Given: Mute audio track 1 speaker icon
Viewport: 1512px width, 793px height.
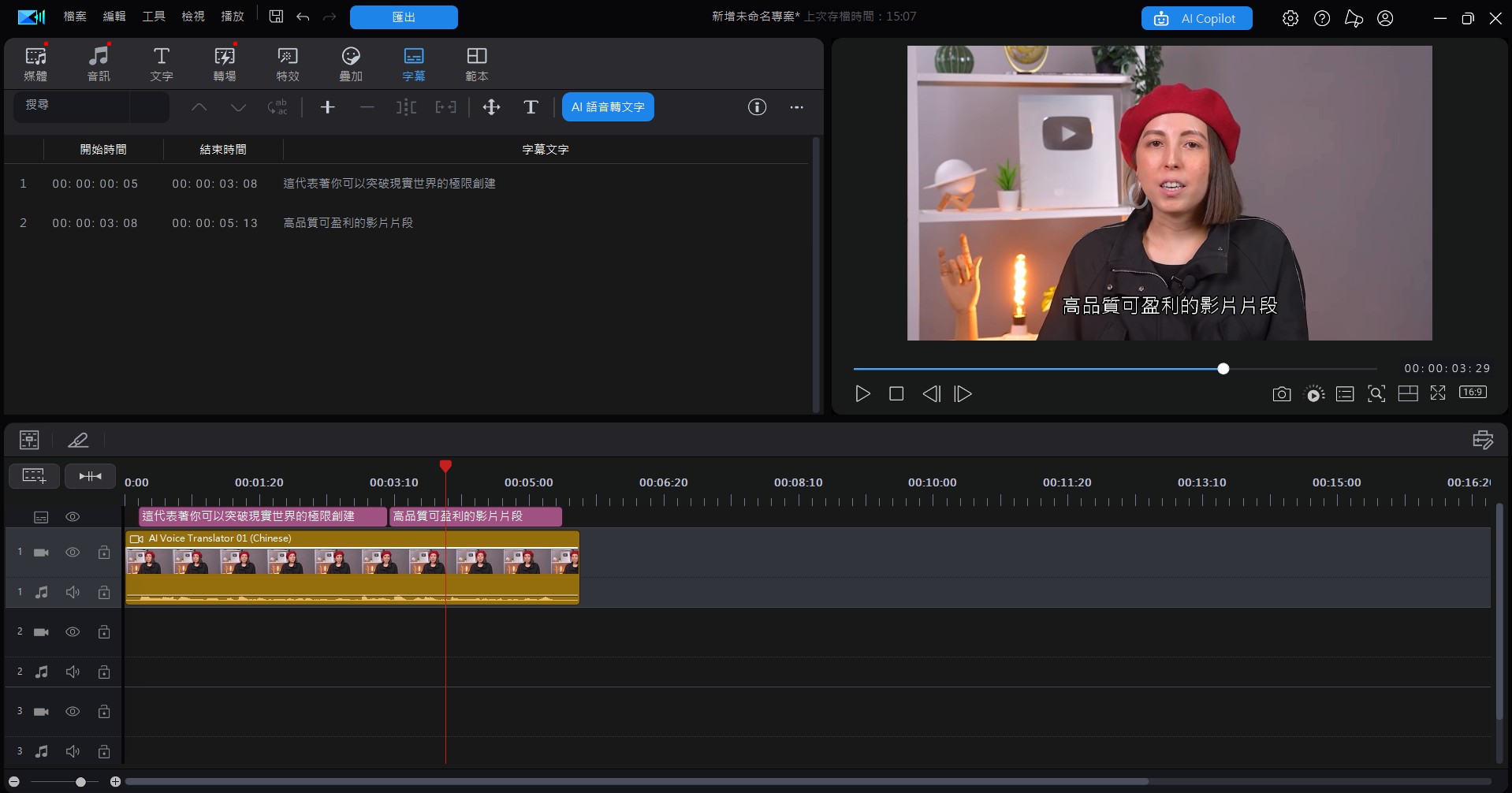Looking at the screenshot, I should 73,592.
